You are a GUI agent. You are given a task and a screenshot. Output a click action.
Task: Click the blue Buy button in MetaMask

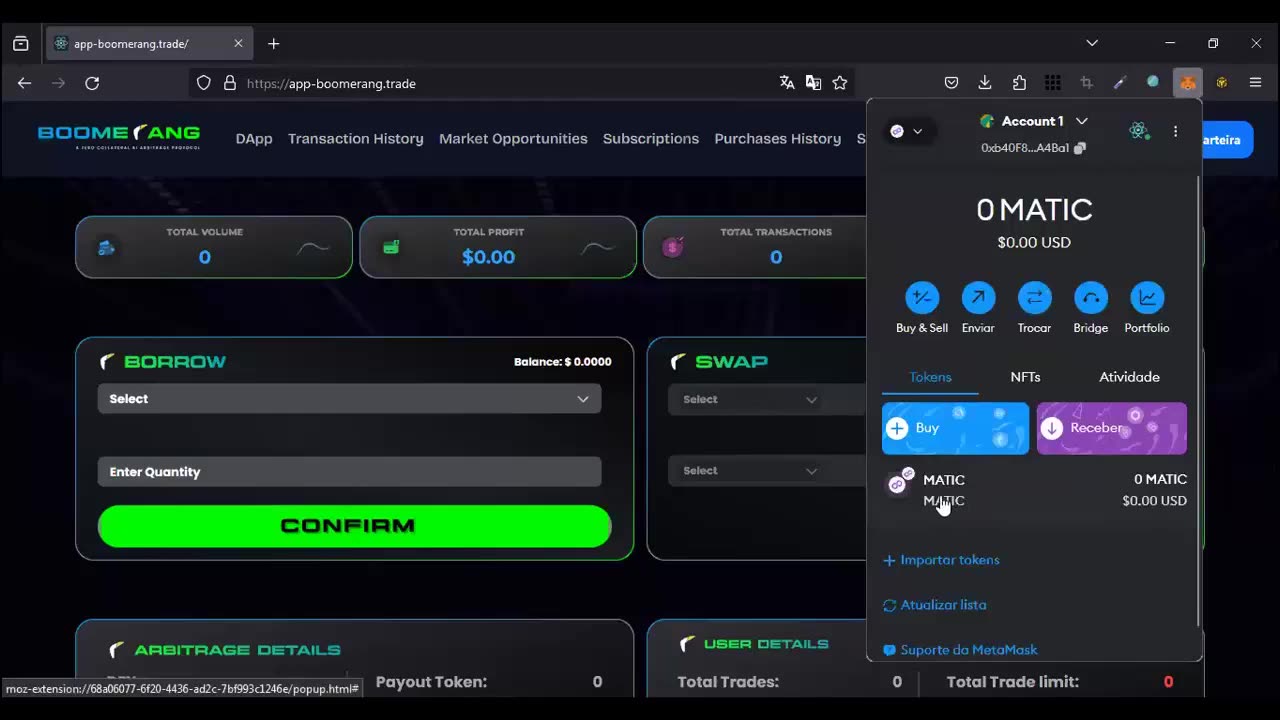point(955,428)
